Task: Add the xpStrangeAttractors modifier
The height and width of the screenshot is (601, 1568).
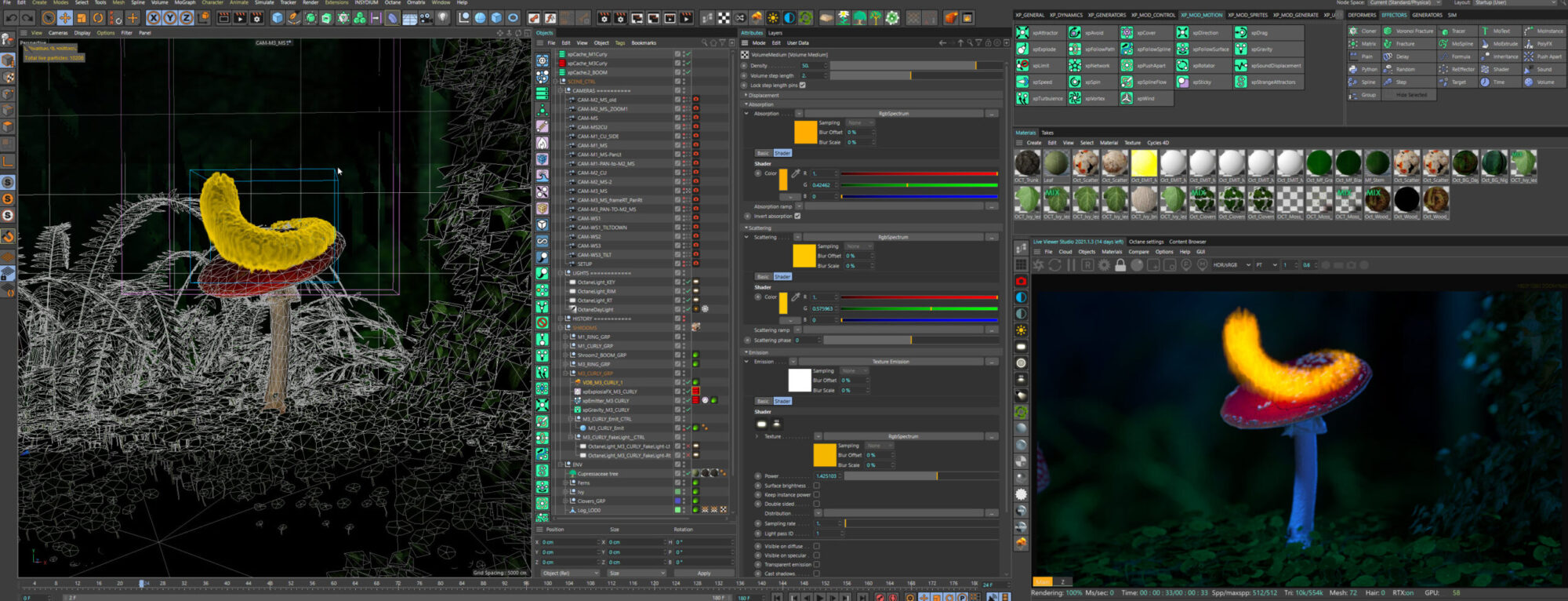Action: [x=1268, y=82]
